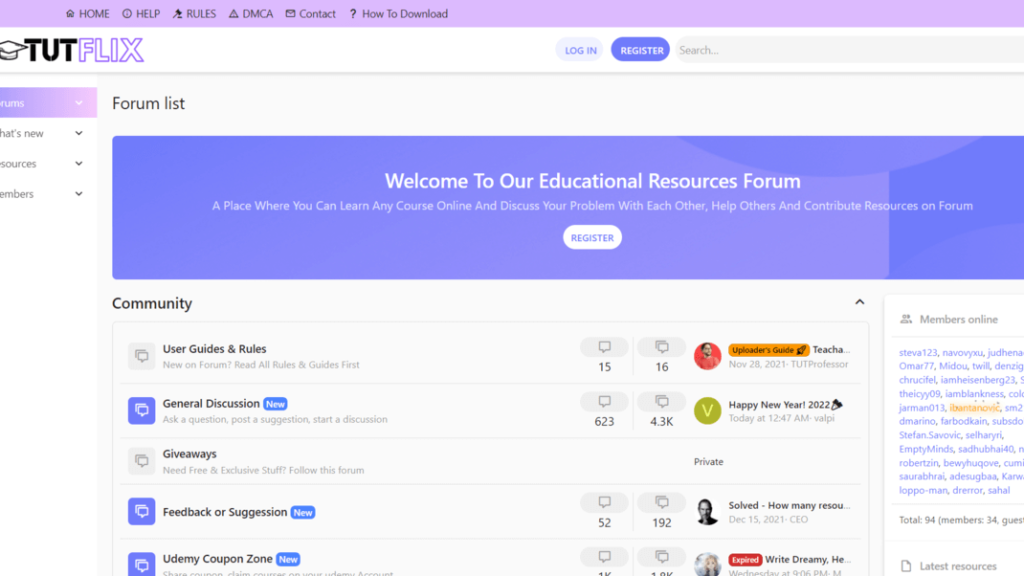Viewport: 1024px width, 576px height.
Task: Click the REGISTER button in the welcome banner
Action: click(x=592, y=237)
